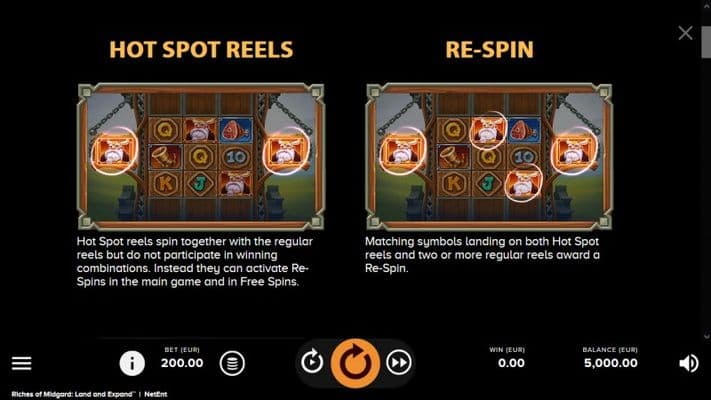The width and height of the screenshot is (711, 400).
Task: Spin the reels with orange button
Action: pyautogui.click(x=355, y=363)
